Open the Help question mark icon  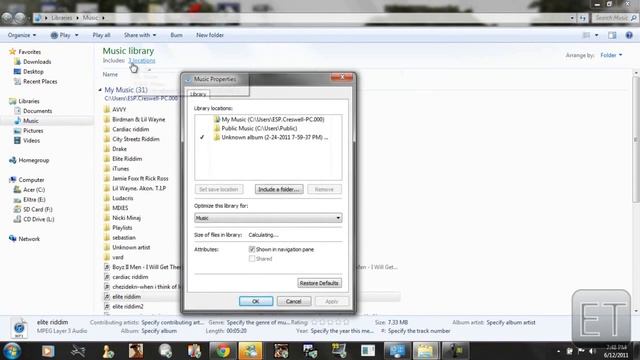point(629,35)
